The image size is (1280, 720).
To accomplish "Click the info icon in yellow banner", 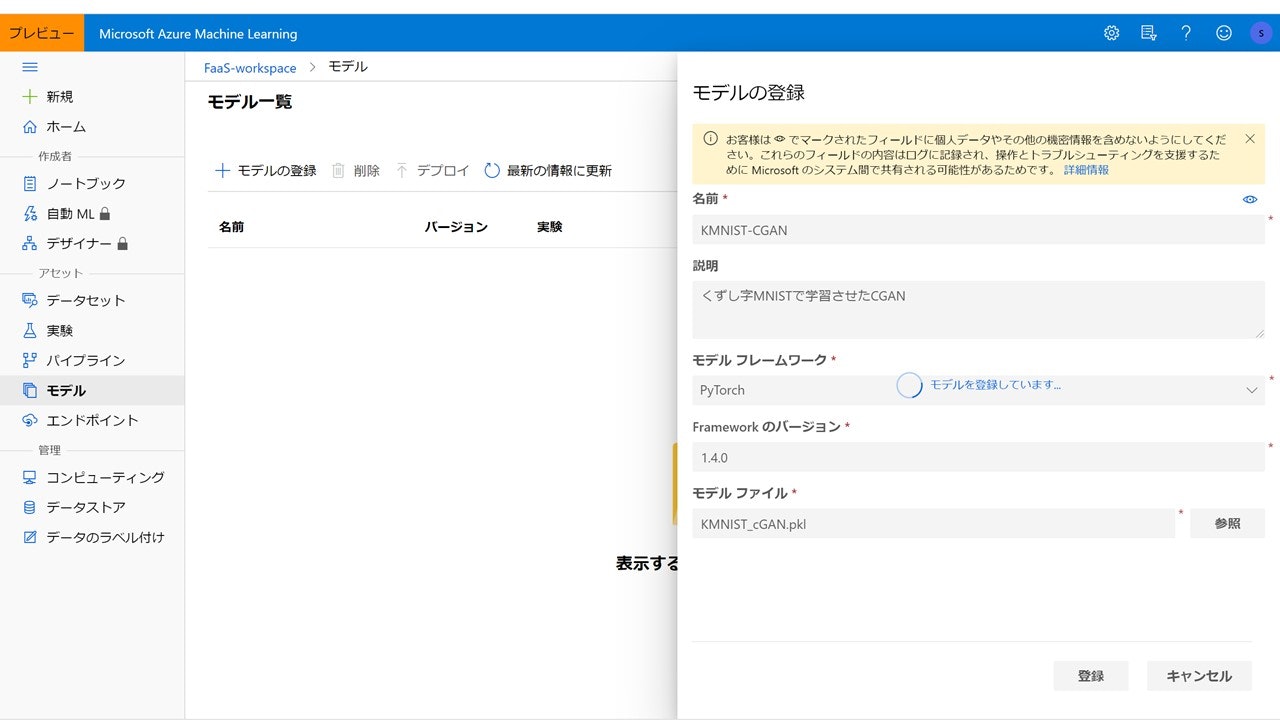I will tap(710, 139).
